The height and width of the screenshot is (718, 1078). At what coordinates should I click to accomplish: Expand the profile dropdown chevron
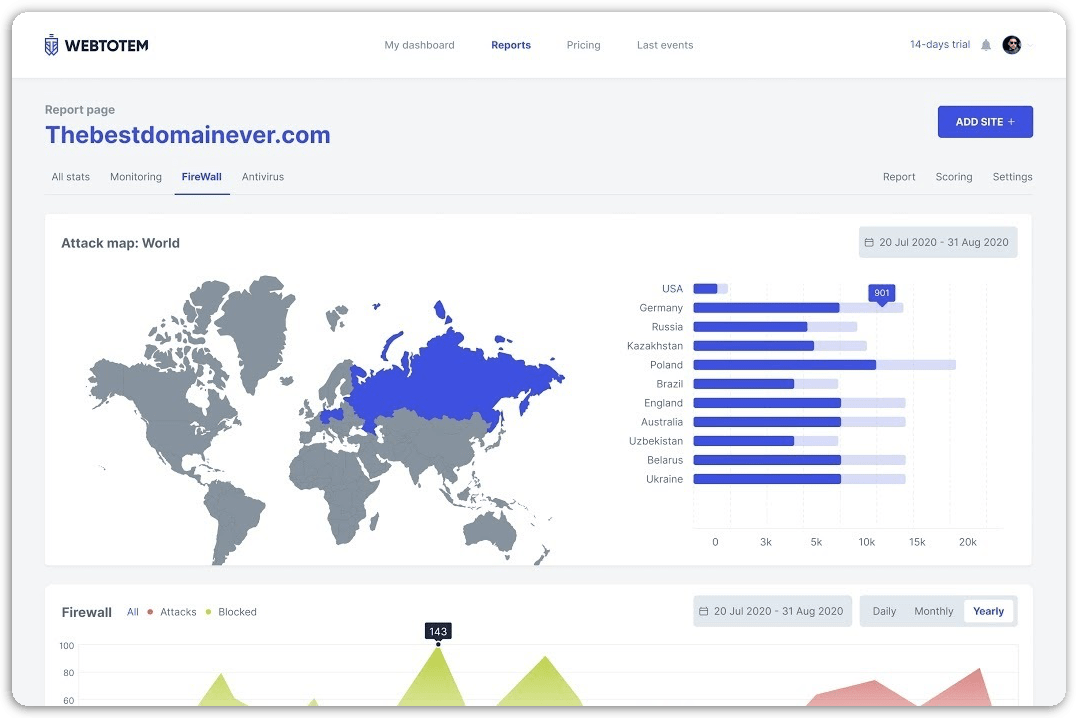[x=1031, y=45]
